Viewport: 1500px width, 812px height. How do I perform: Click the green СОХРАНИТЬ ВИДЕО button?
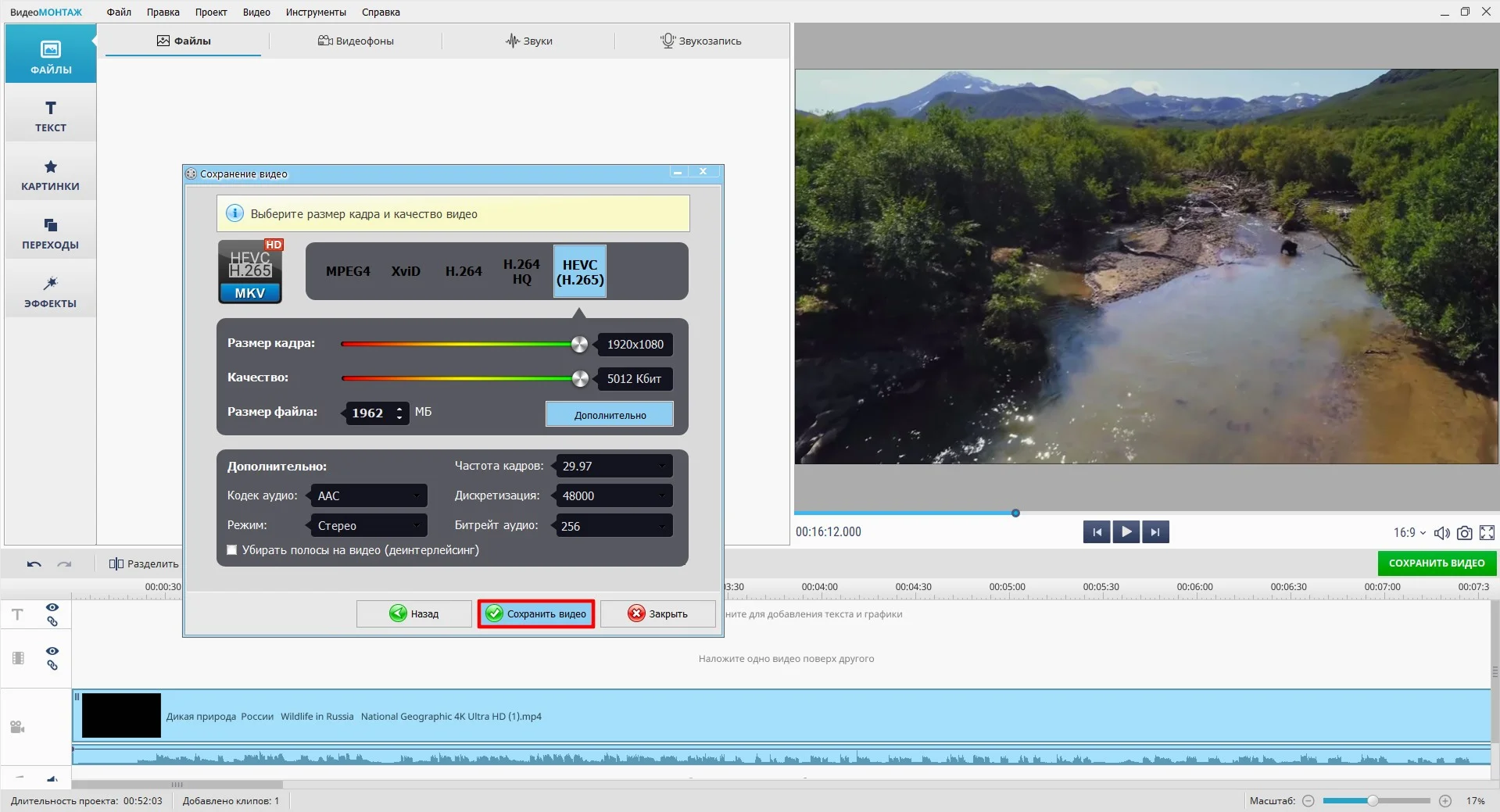[1437, 563]
